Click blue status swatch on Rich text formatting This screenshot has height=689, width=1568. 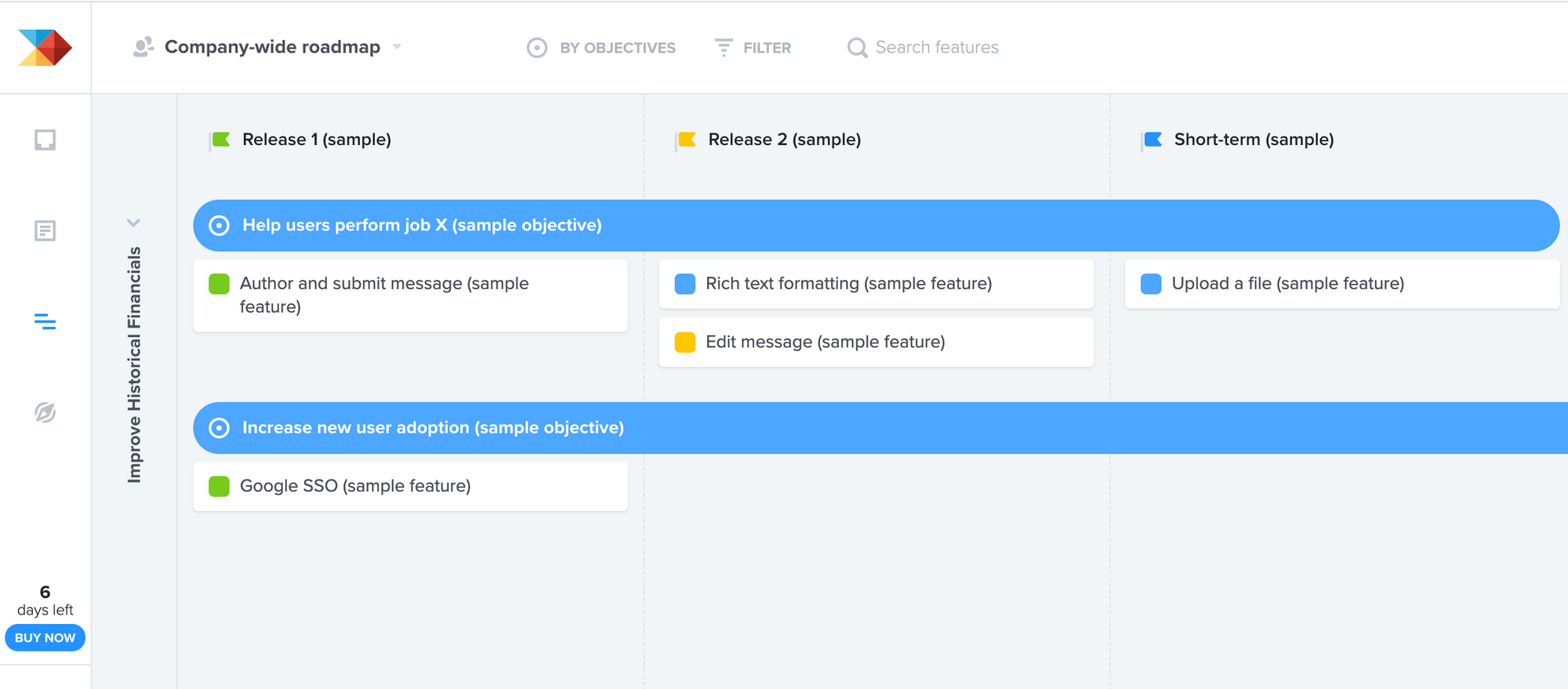(x=685, y=284)
